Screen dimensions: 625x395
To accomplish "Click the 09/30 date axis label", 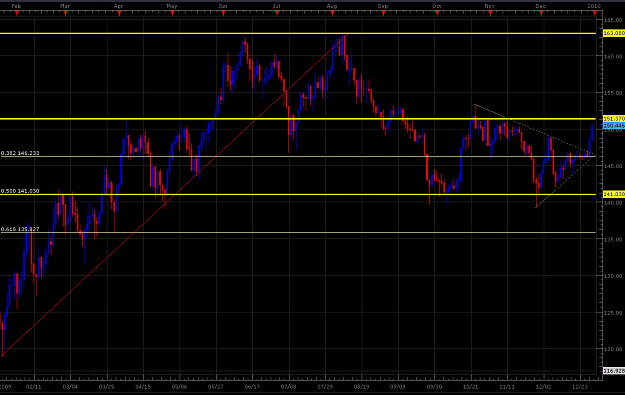I will [434, 387].
